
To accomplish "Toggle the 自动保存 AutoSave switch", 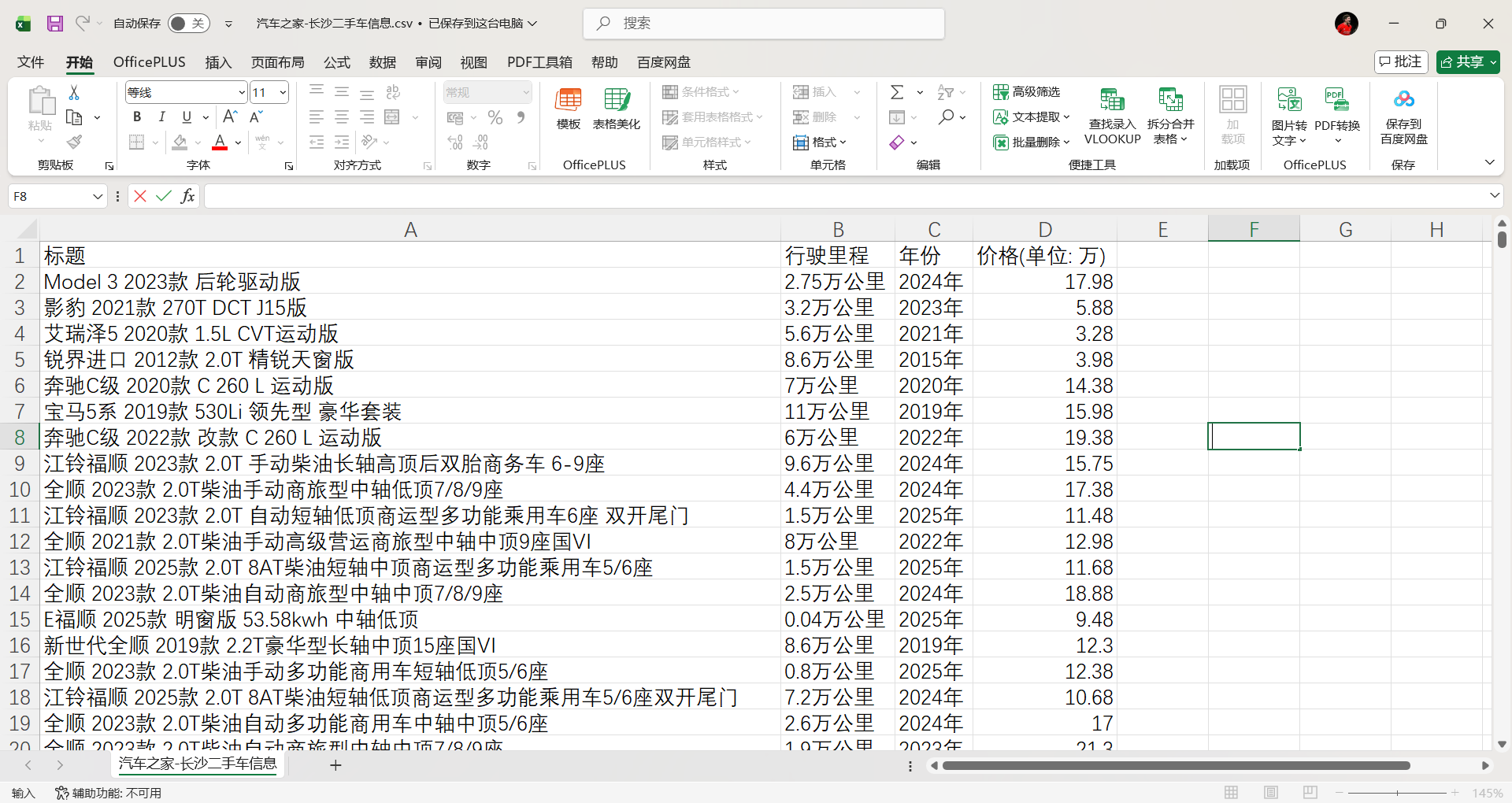I will (188, 24).
